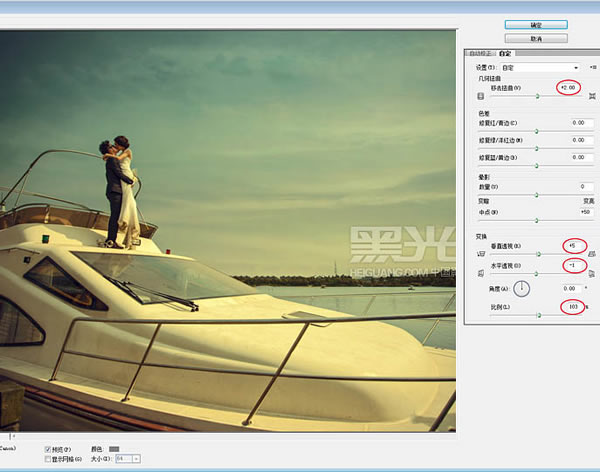600x472 pixels.
Task: Click the Midpoint value field +50
Action: click(585, 212)
